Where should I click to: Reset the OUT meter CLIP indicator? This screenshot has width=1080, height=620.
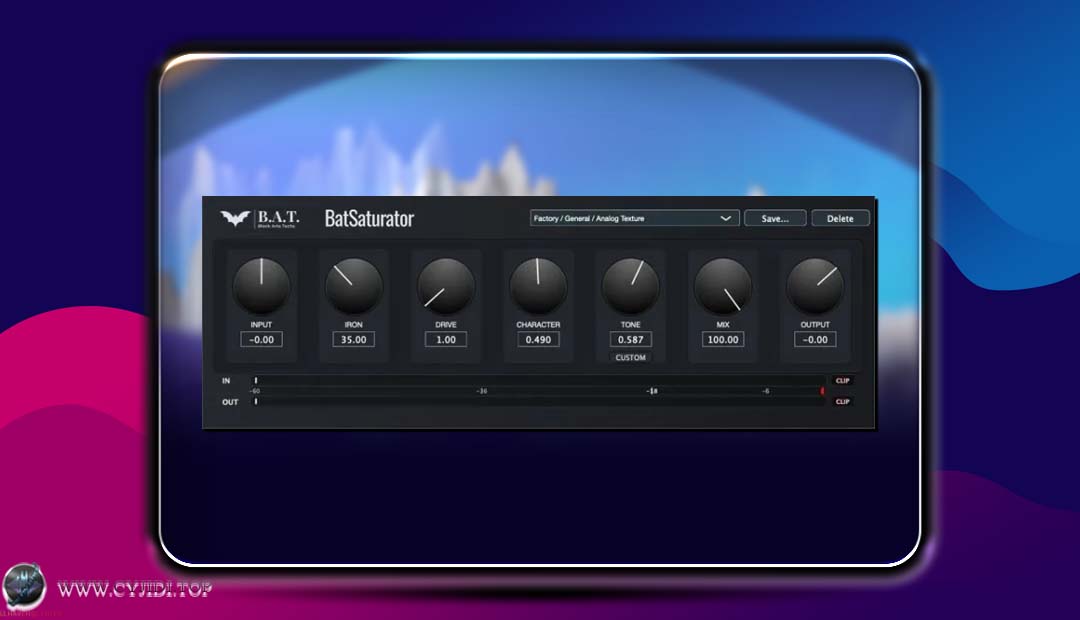[x=841, y=401]
